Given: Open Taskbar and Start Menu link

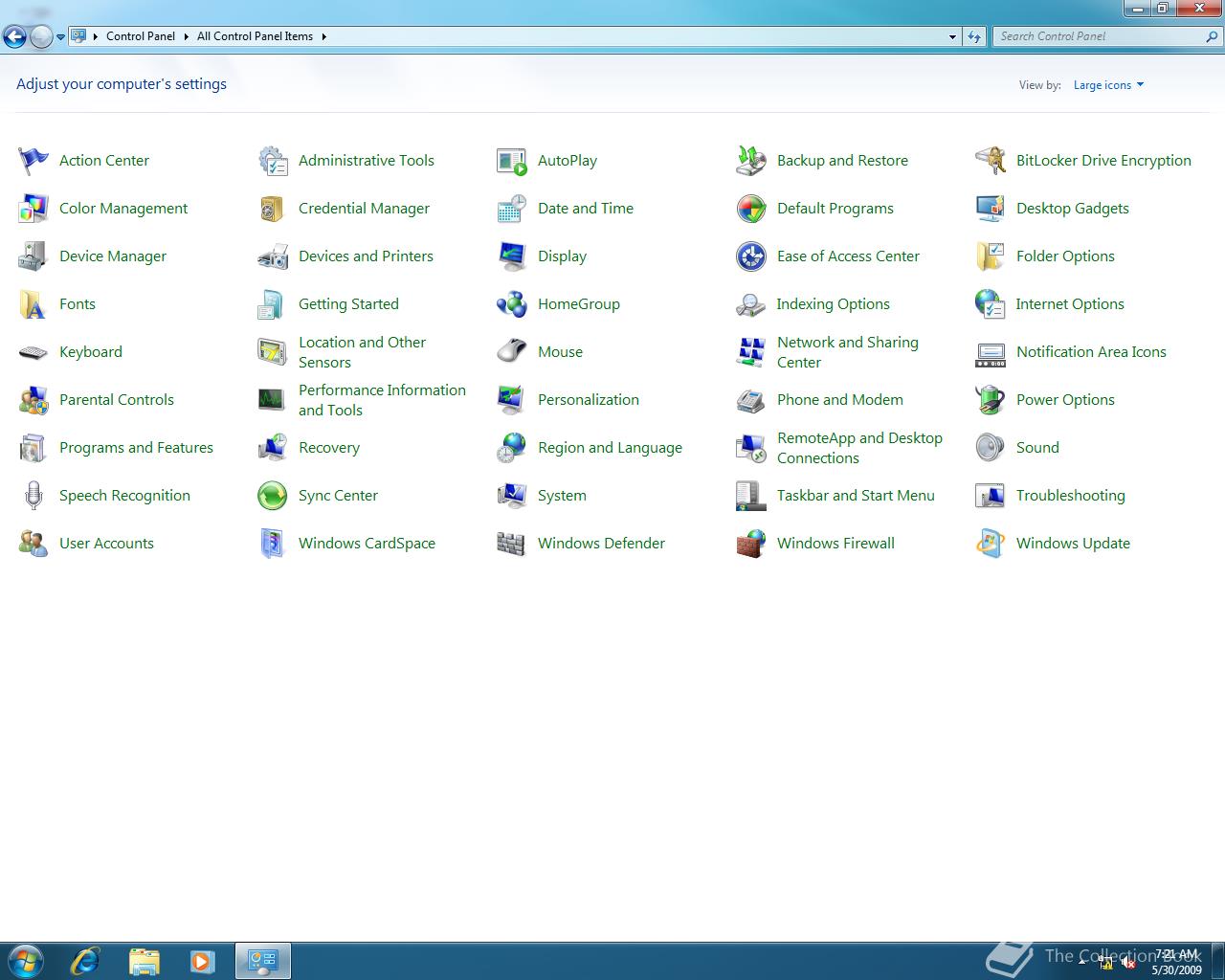Looking at the screenshot, I should pyautogui.click(x=856, y=496).
